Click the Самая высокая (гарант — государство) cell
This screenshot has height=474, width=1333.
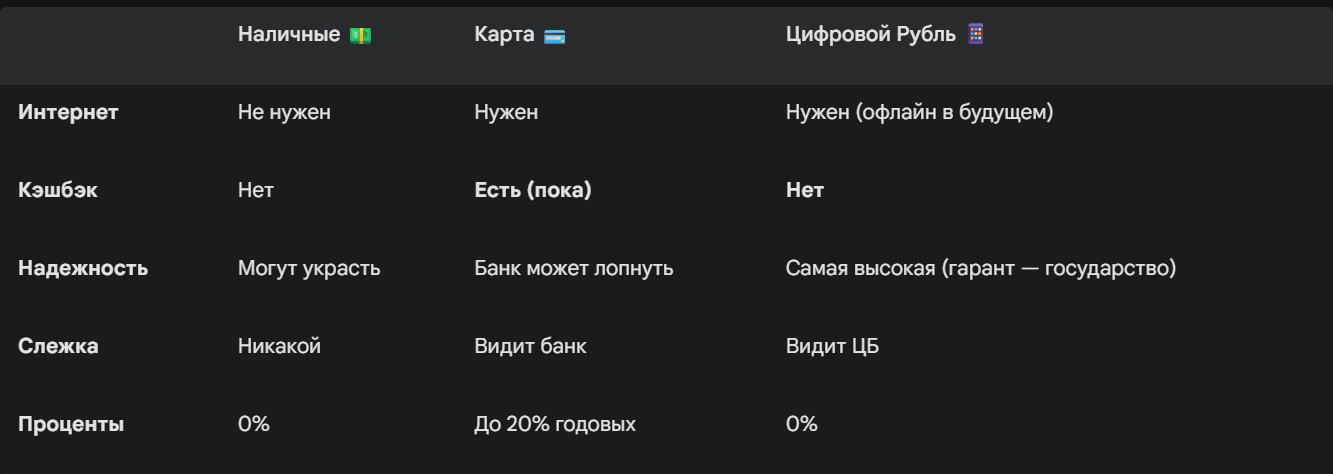click(x=980, y=268)
